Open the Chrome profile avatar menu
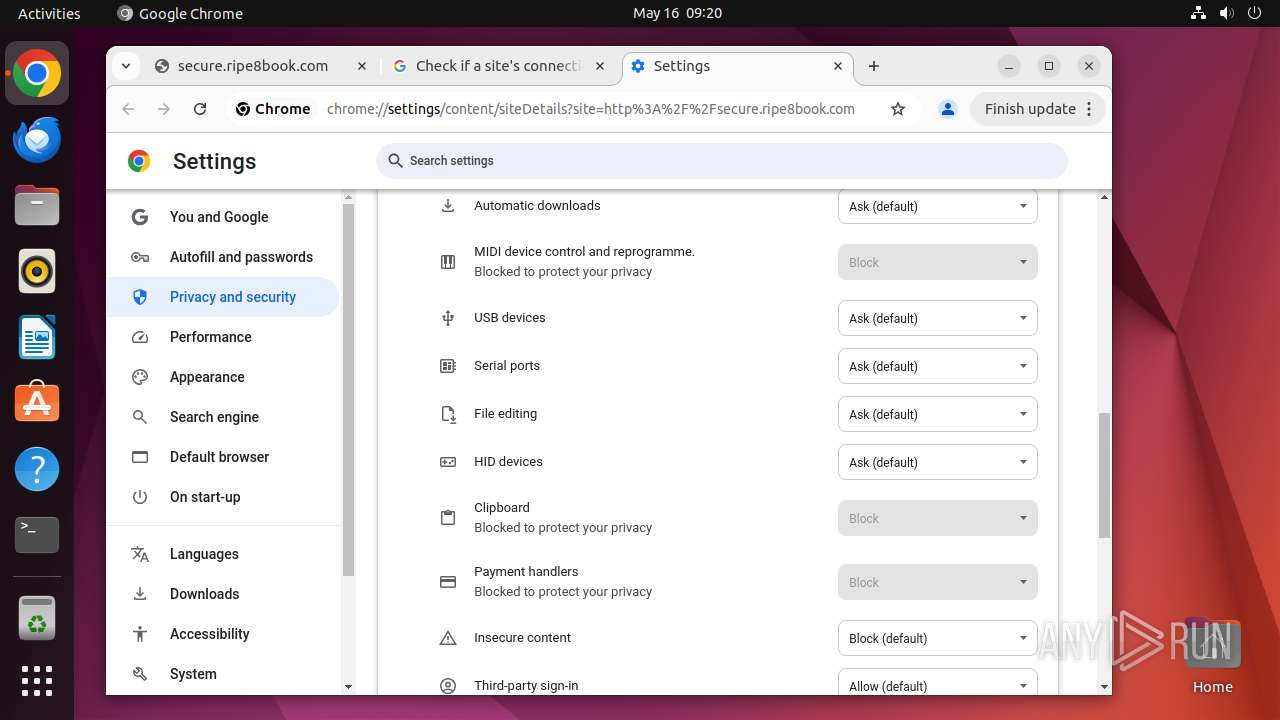This screenshot has width=1280, height=720. (948, 109)
